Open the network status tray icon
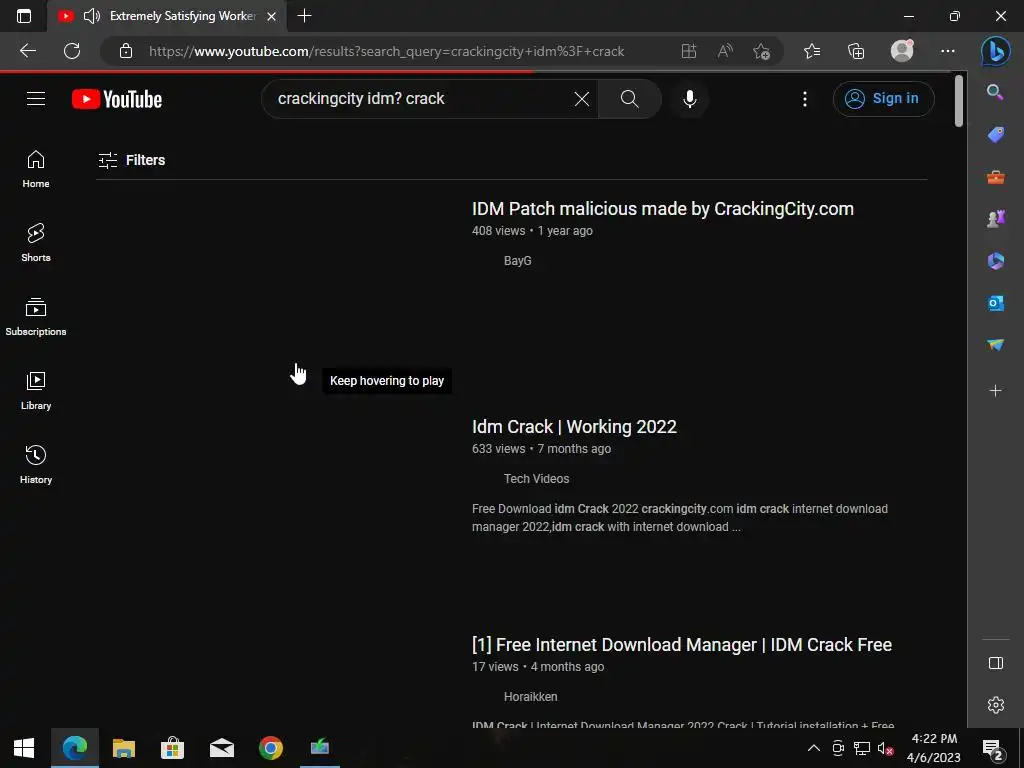 (861, 748)
